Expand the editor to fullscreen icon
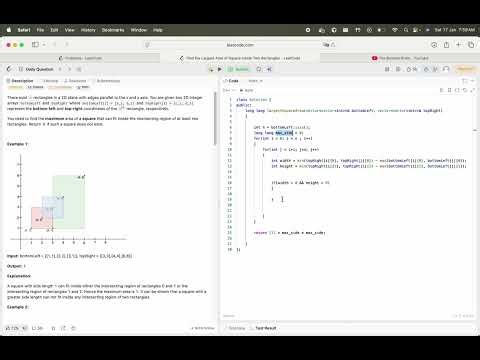 coord(473,90)
